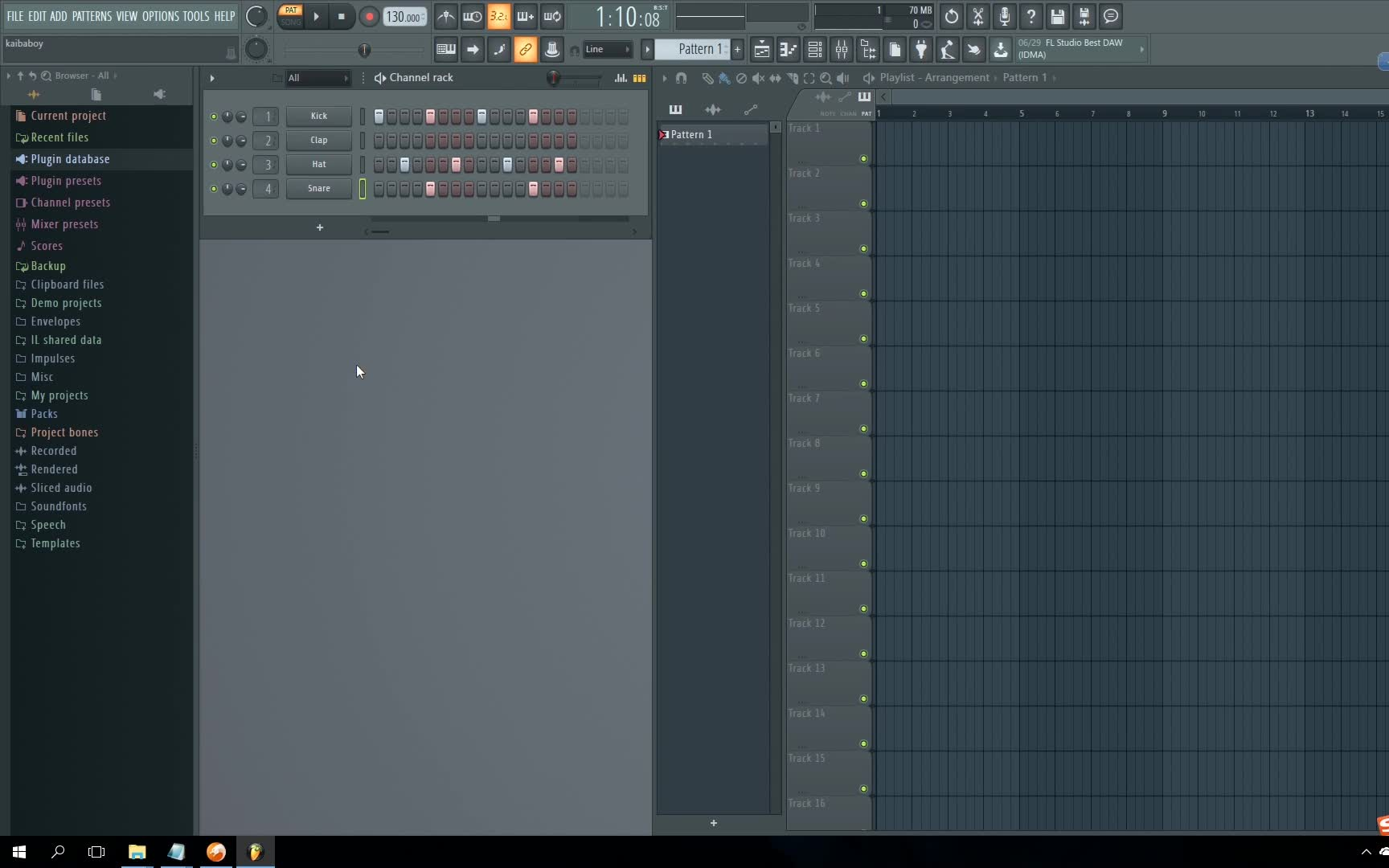Enable the metronome icon
The width and height of the screenshot is (1389, 868).
point(445,17)
